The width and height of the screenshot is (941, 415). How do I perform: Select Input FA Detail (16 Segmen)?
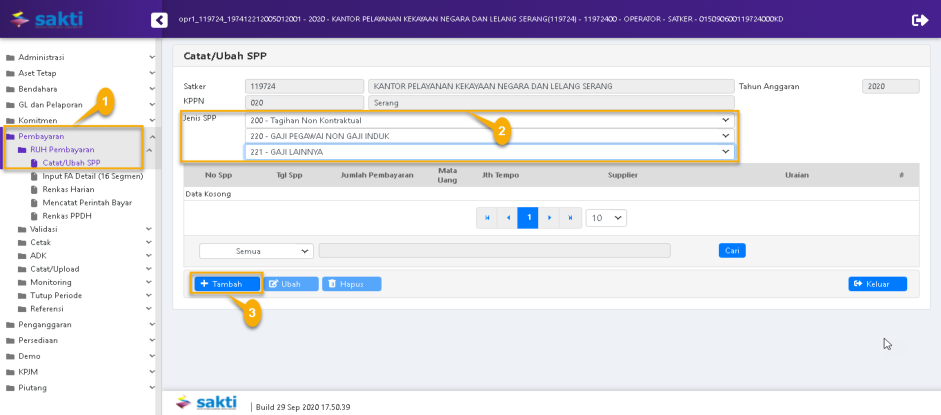pos(92,175)
